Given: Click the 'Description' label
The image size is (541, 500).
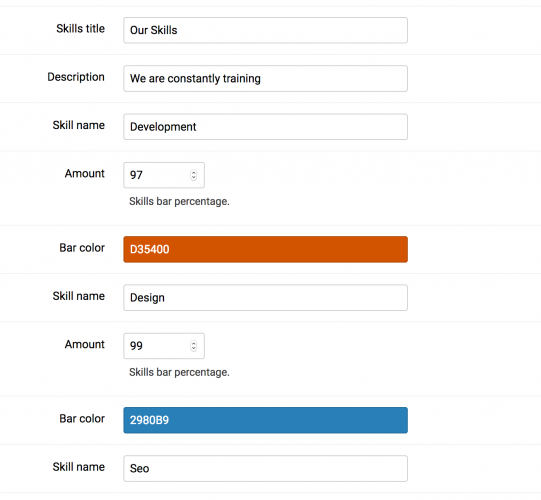Looking at the screenshot, I should [76, 77].
